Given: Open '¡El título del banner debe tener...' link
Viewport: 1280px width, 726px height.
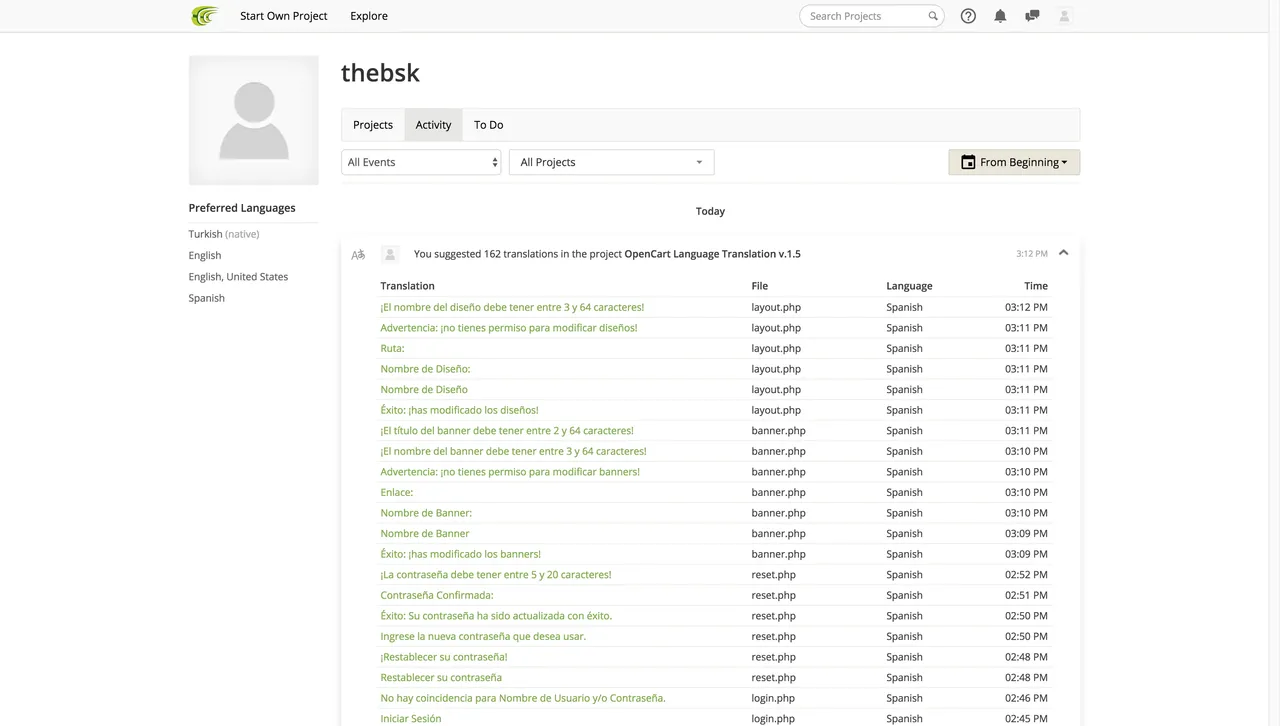Looking at the screenshot, I should pos(507,431).
